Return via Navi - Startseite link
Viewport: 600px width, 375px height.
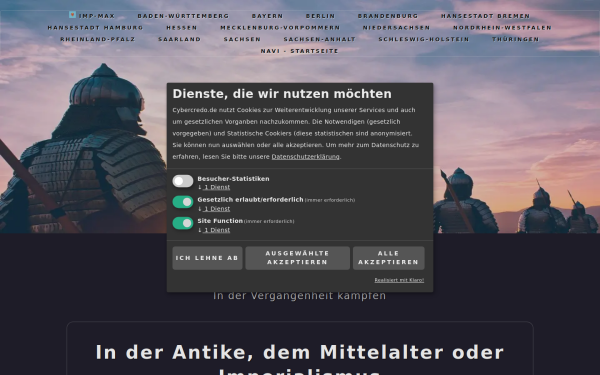(300, 51)
